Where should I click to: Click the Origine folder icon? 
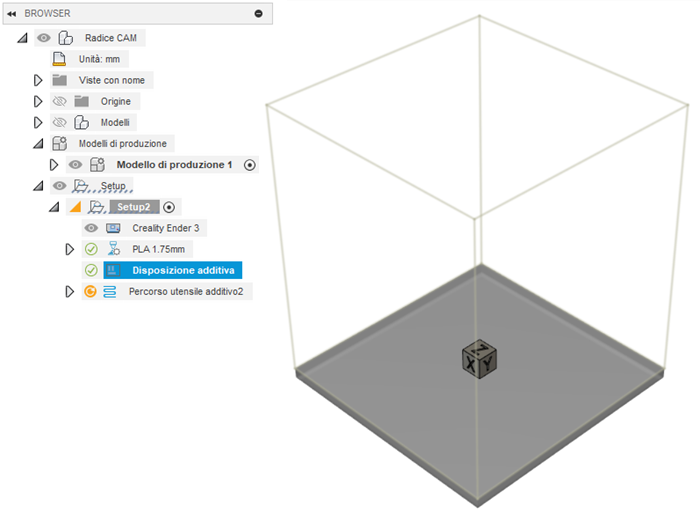tap(81, 101)
